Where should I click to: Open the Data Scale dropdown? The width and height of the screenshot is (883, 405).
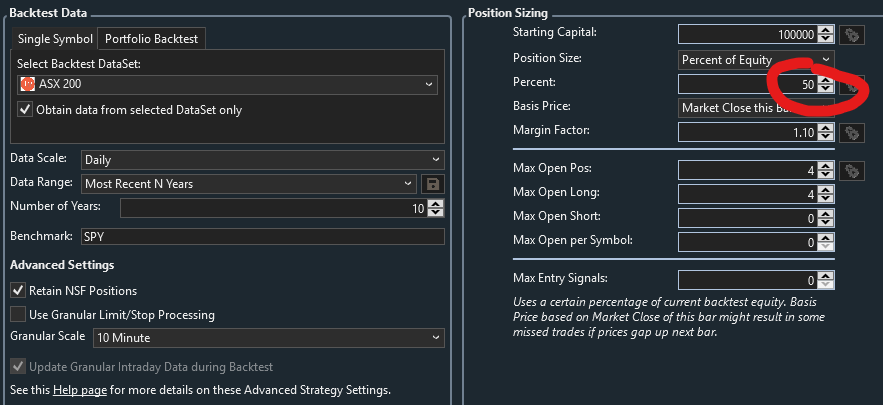point(262,159)
